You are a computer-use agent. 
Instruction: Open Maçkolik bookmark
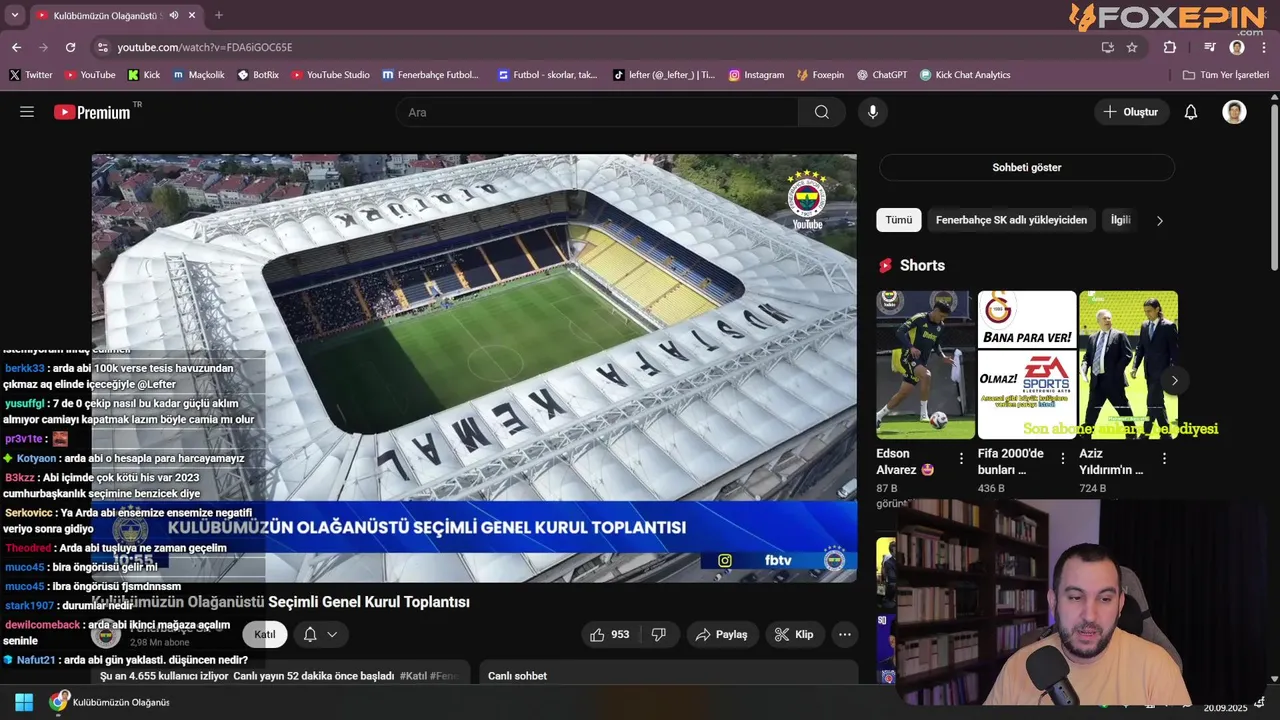[x=198, y=75]
